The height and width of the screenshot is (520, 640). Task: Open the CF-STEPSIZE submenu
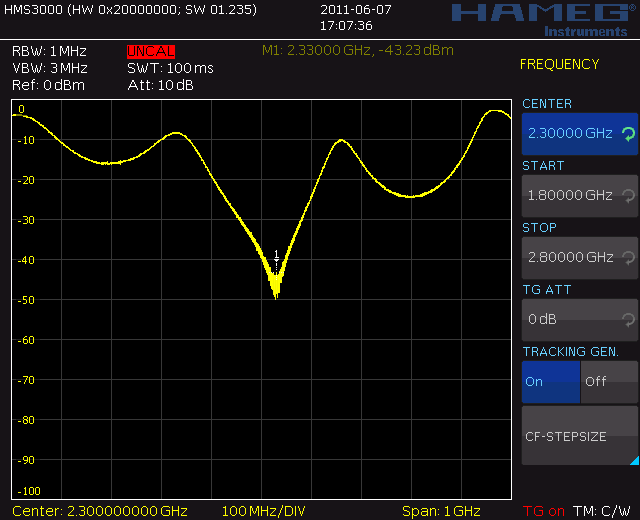[578, 436]
